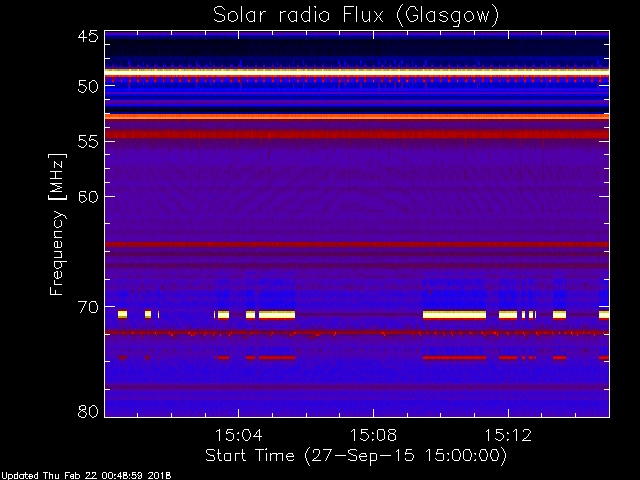Click the 60 frequency tick label

coord(88,197)
